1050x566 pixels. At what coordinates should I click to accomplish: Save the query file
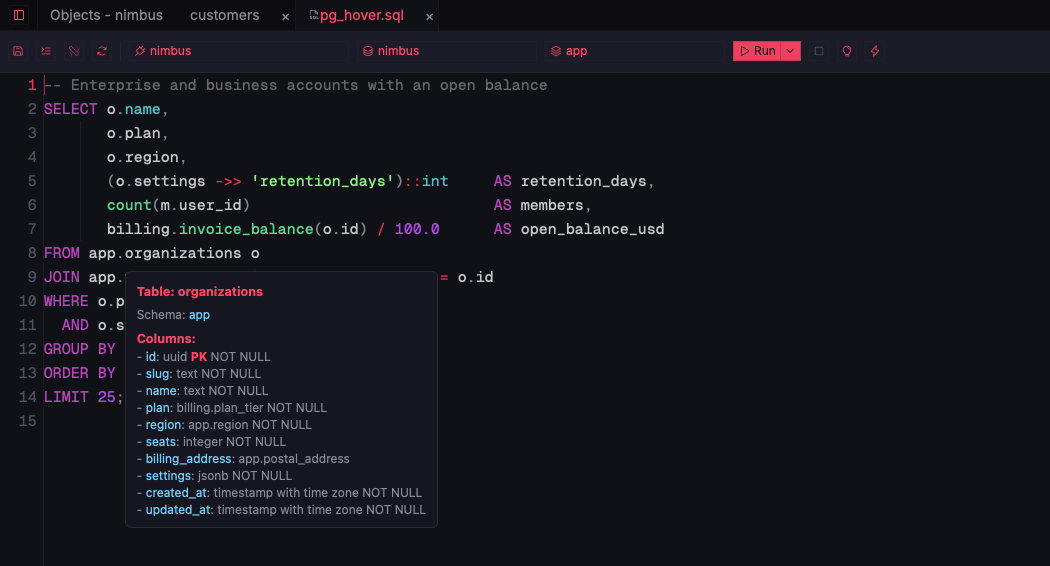point(18,51)
